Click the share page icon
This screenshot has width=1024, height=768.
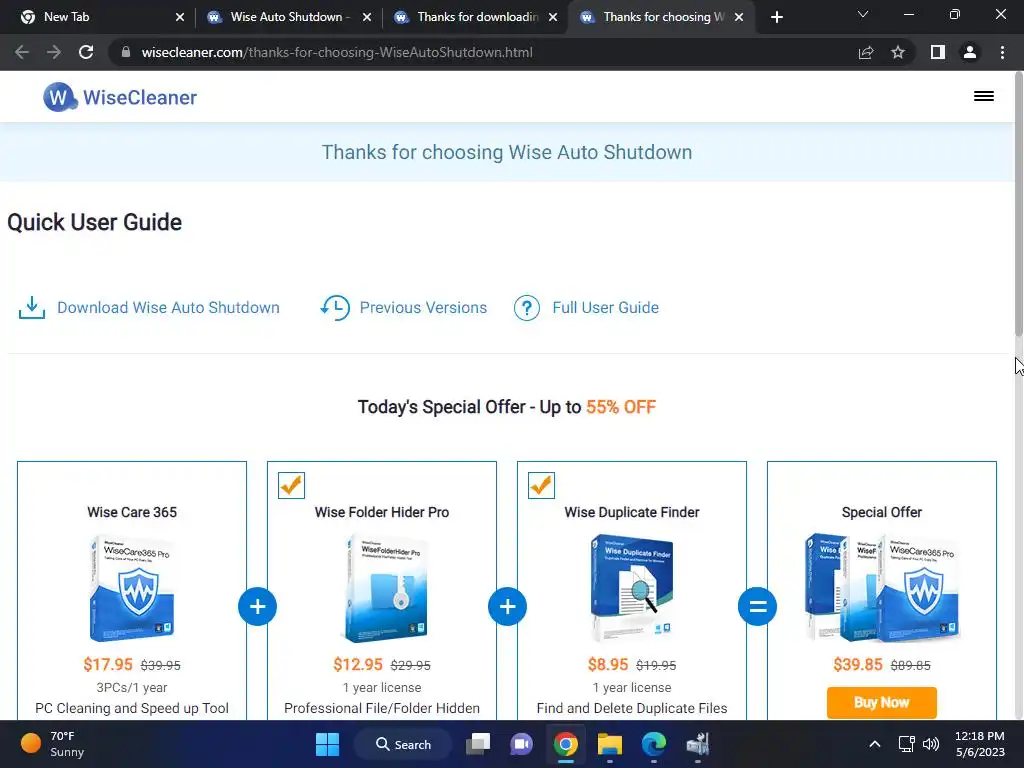[866, 52]
